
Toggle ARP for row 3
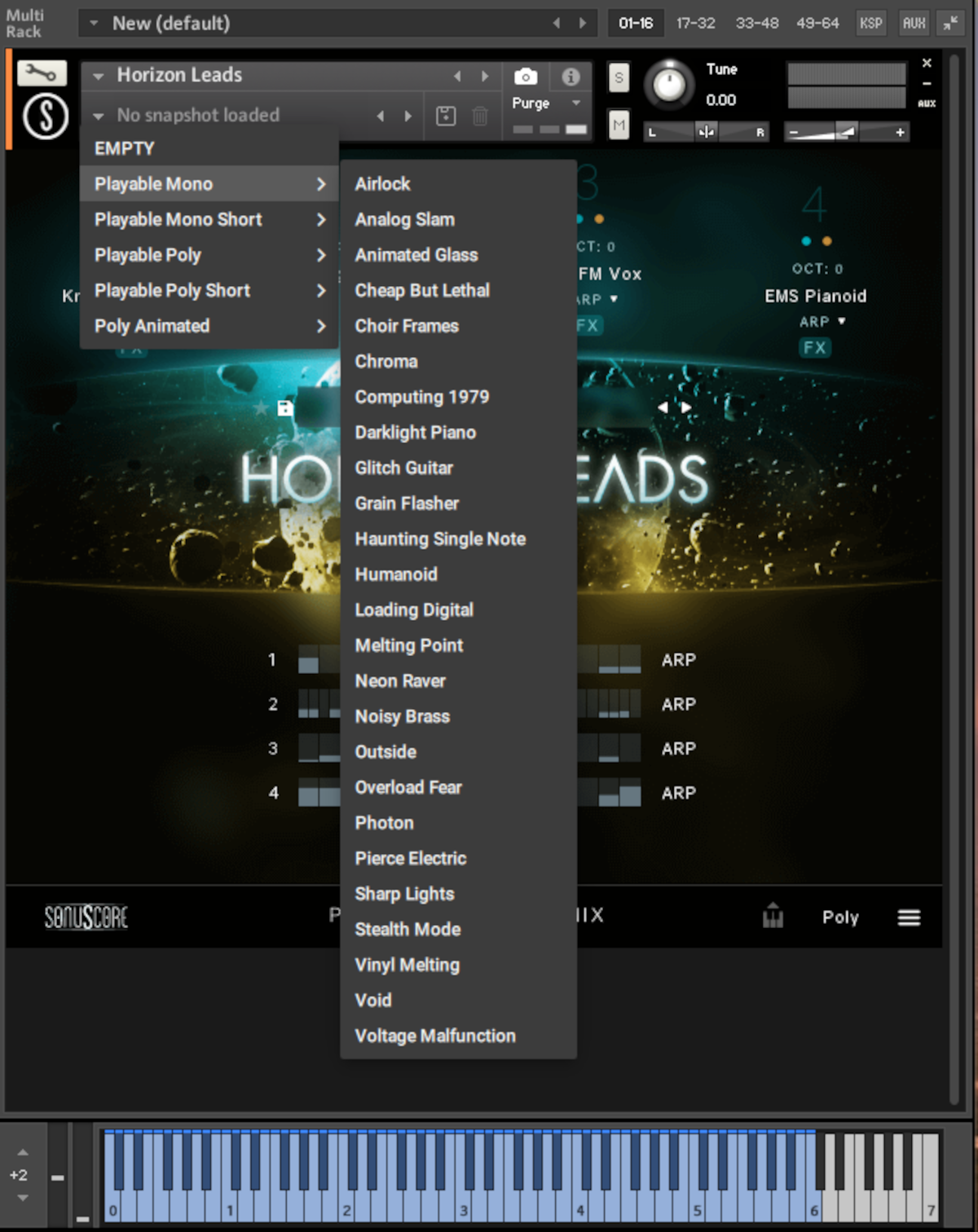679,749
